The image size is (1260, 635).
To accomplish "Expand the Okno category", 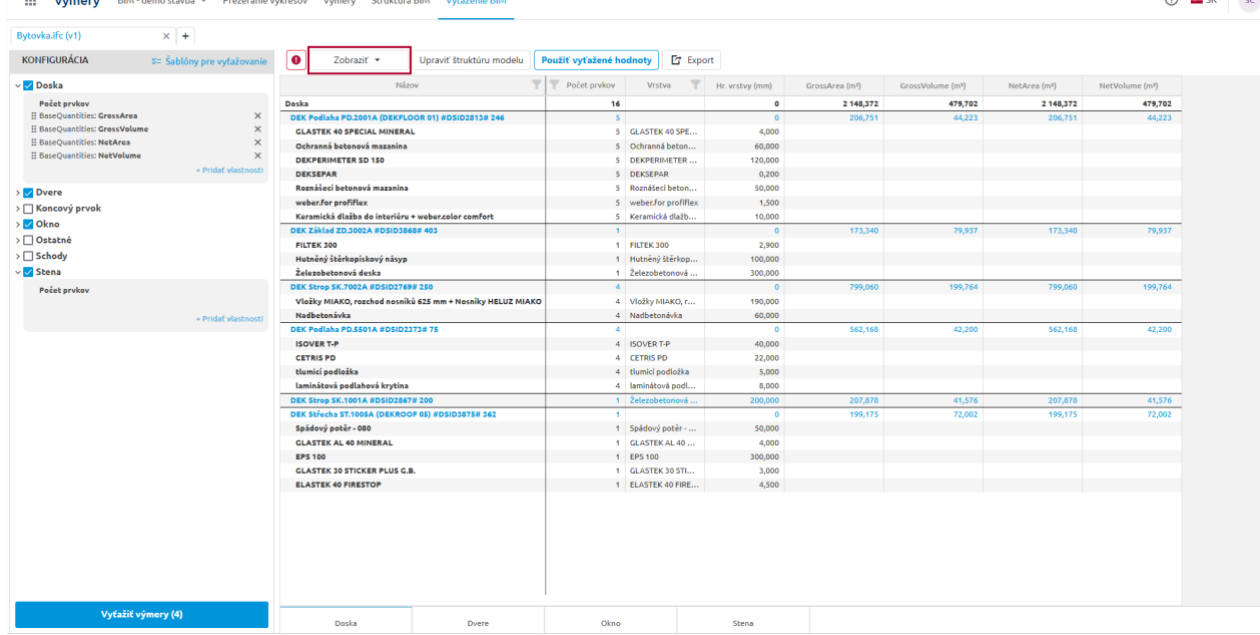I will (17, 224).
